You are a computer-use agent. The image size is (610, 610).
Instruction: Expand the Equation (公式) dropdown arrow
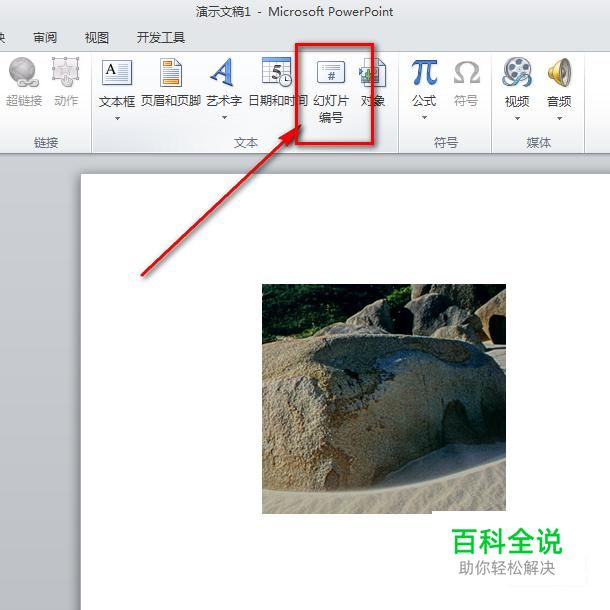click(424, 117)
